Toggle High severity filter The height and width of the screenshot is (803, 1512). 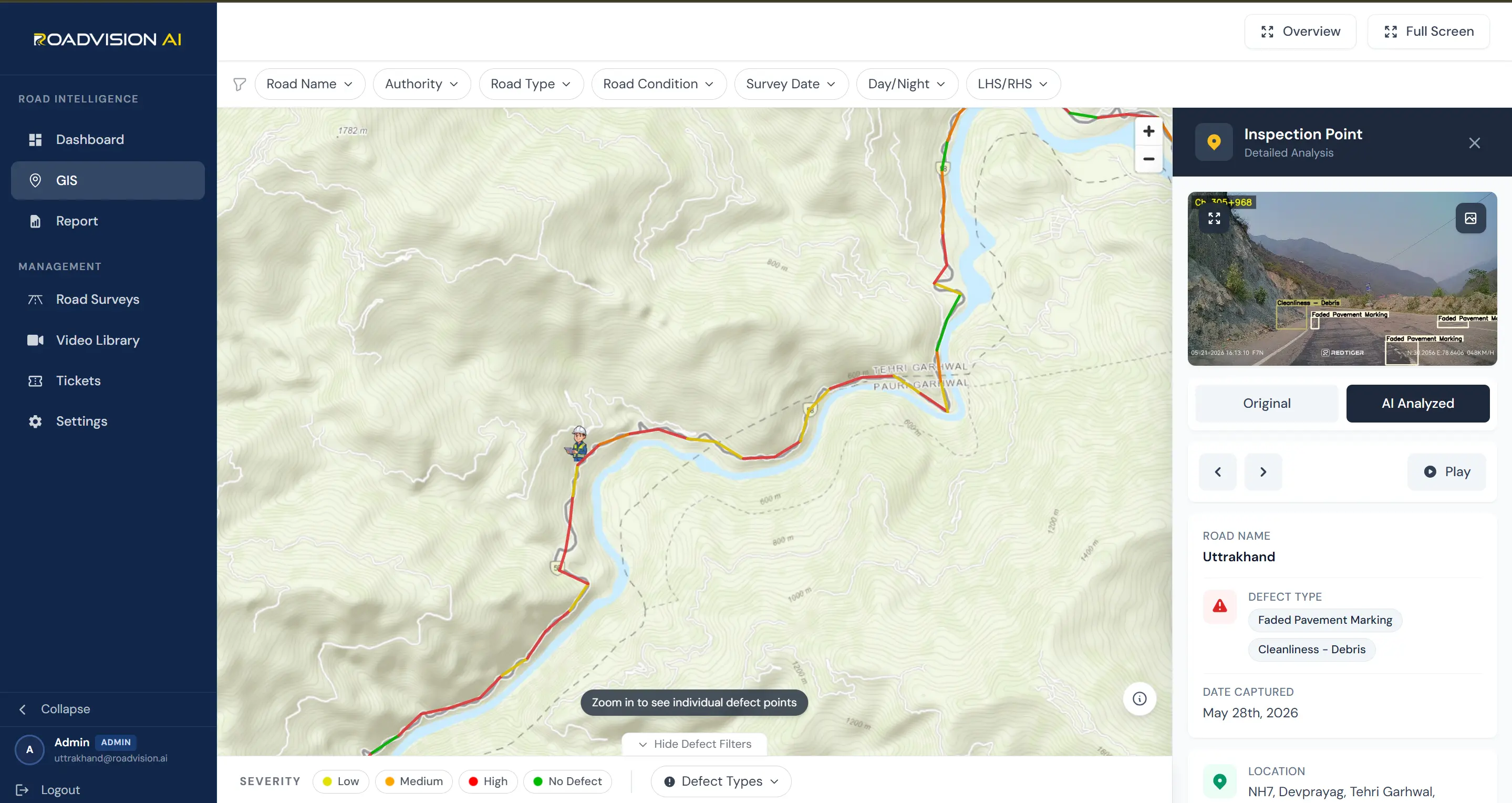click(488, 782)
